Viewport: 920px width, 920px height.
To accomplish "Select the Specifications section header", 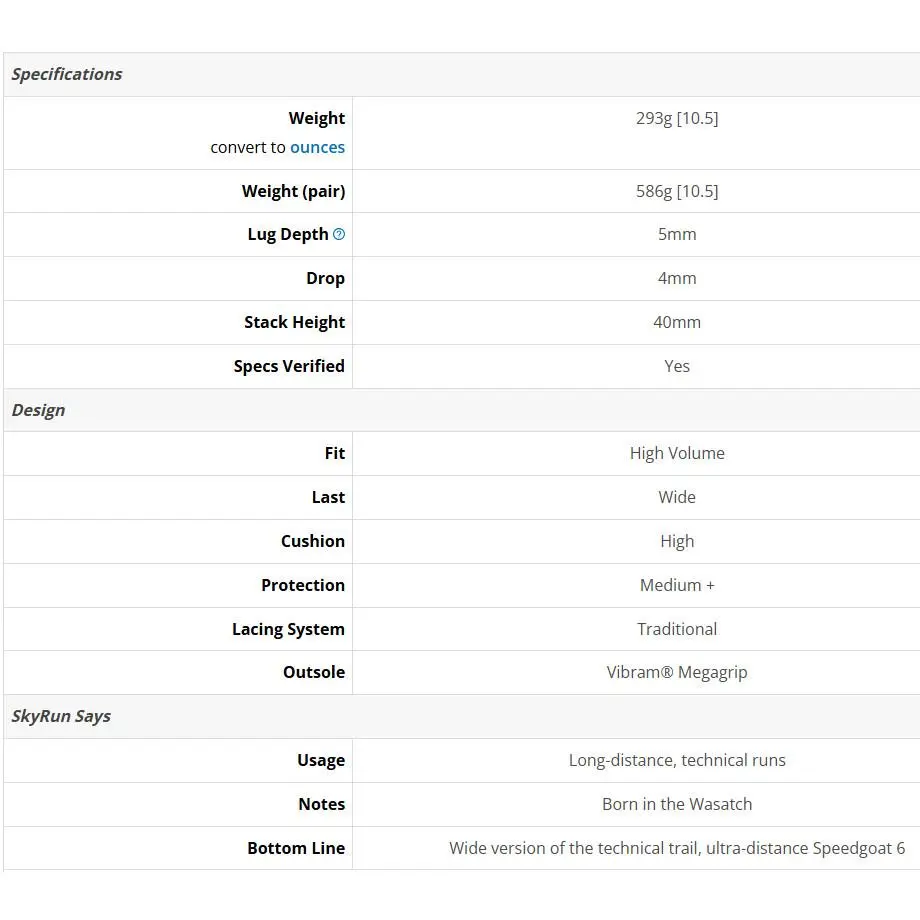I will tap(67, 75).
